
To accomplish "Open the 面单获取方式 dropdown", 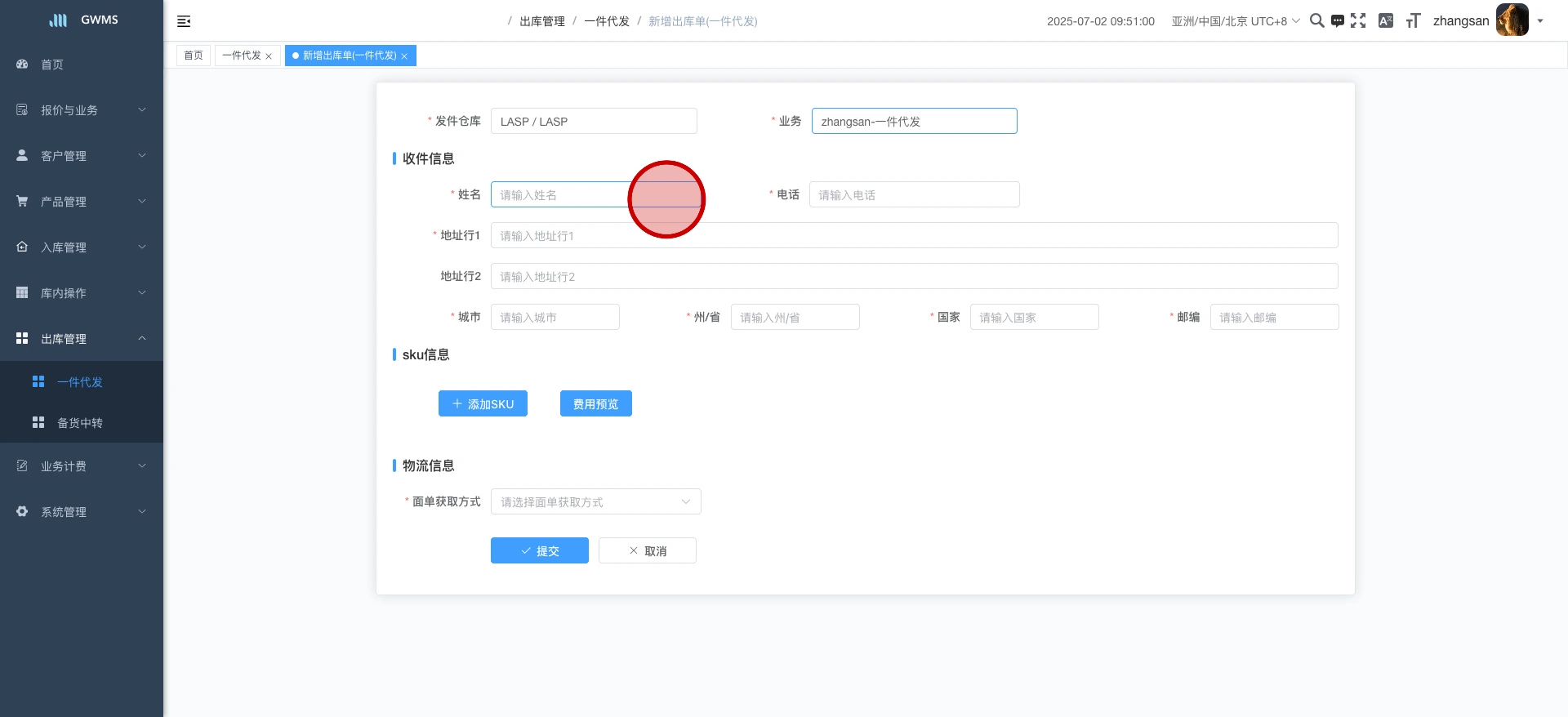I will (x=595, y=501).
